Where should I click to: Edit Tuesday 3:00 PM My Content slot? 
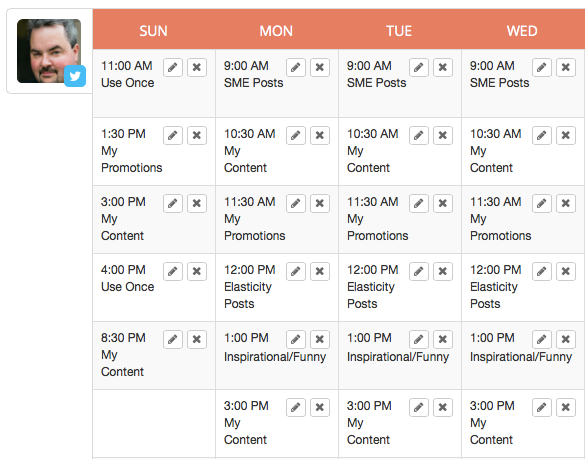[x=419, y=407]
